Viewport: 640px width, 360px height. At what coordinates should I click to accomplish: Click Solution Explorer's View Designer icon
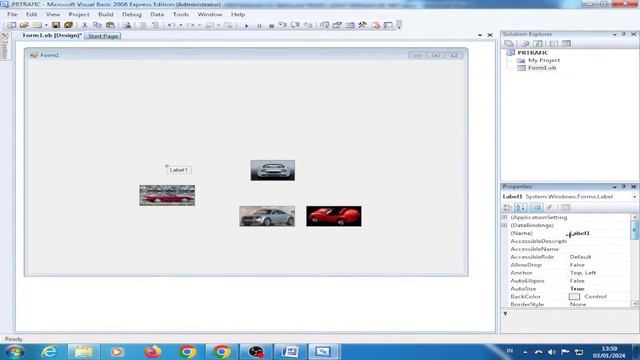(567, 43)
